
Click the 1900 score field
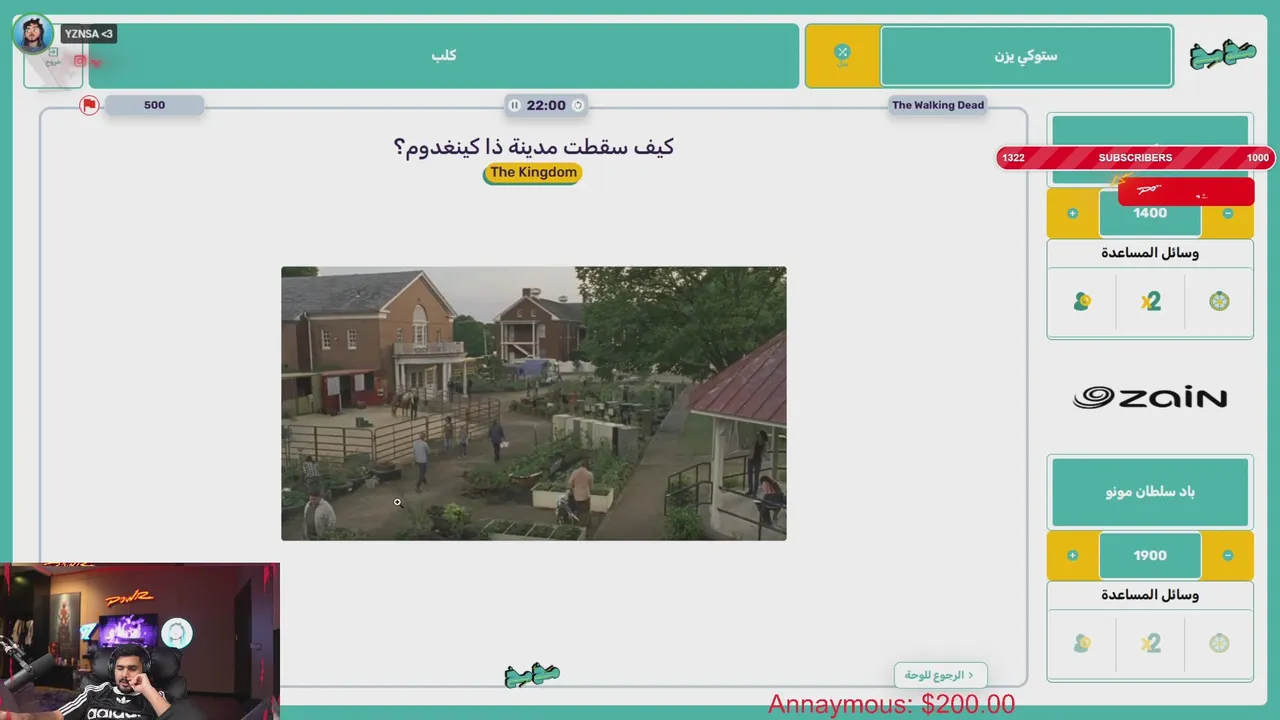(x=1150, y=555)
